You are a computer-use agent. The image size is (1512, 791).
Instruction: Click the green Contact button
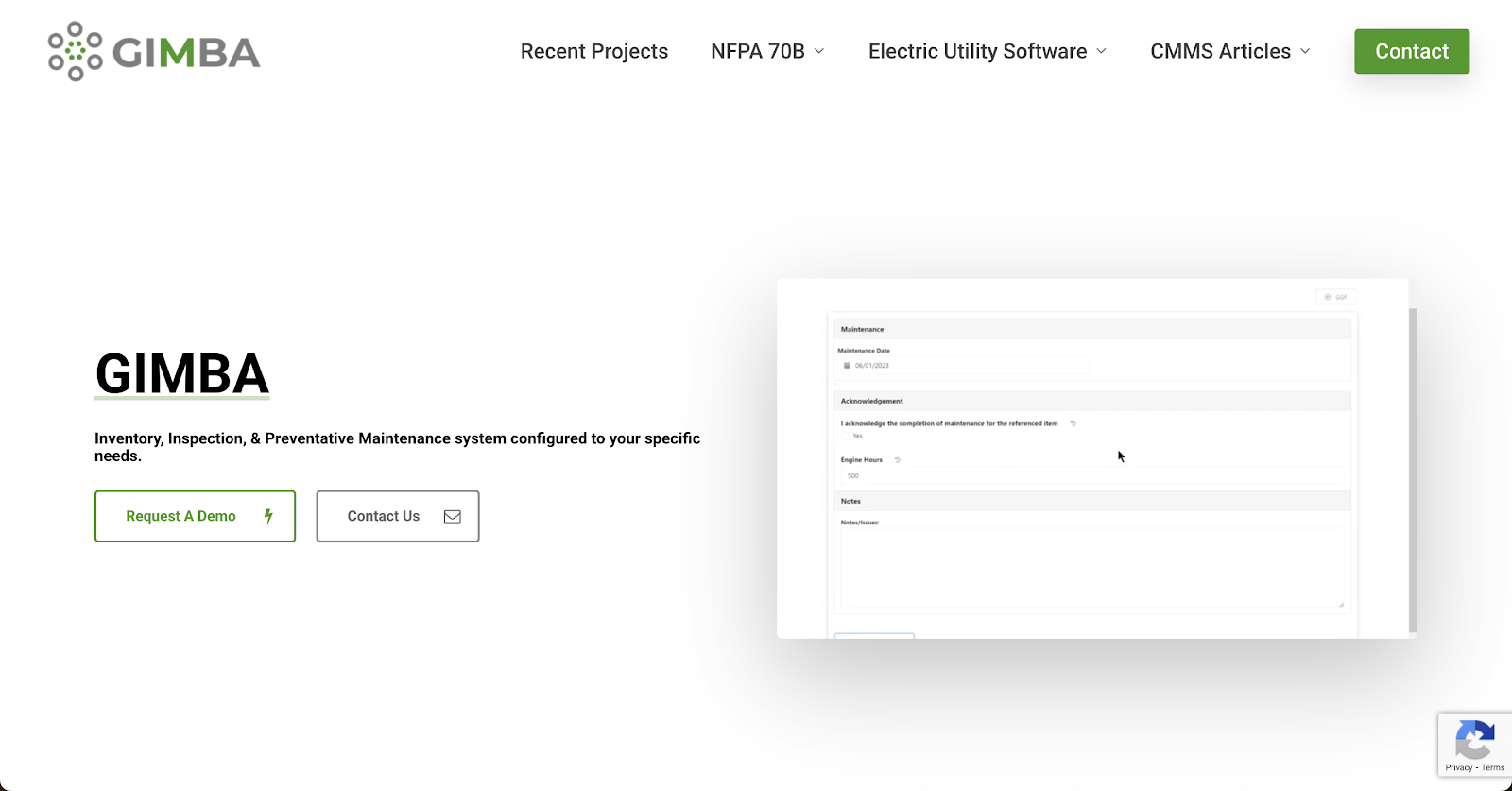click(1412, 51)
